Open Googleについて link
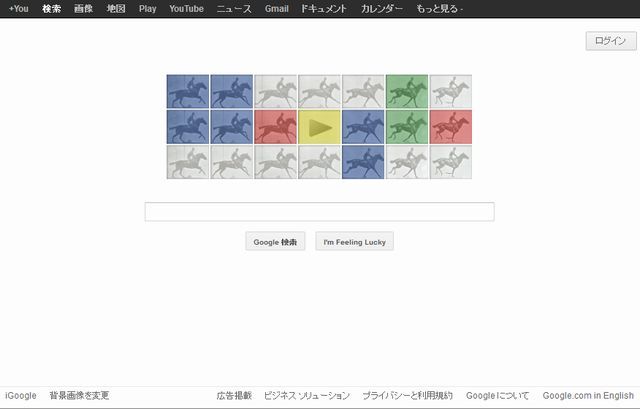Viewport: 640px width, 409px height. 497,395
